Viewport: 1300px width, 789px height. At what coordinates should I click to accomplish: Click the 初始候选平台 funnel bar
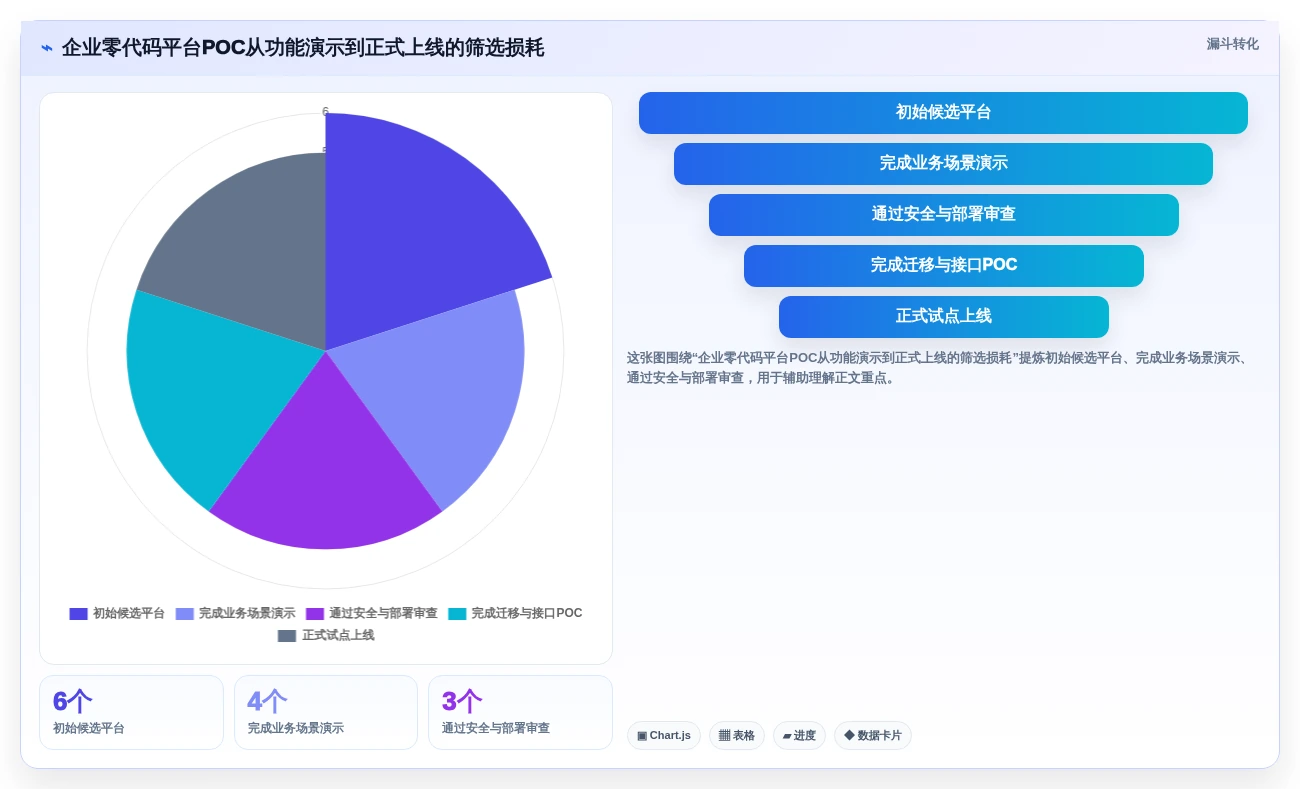pyautogui.click(x=943, y=113)
